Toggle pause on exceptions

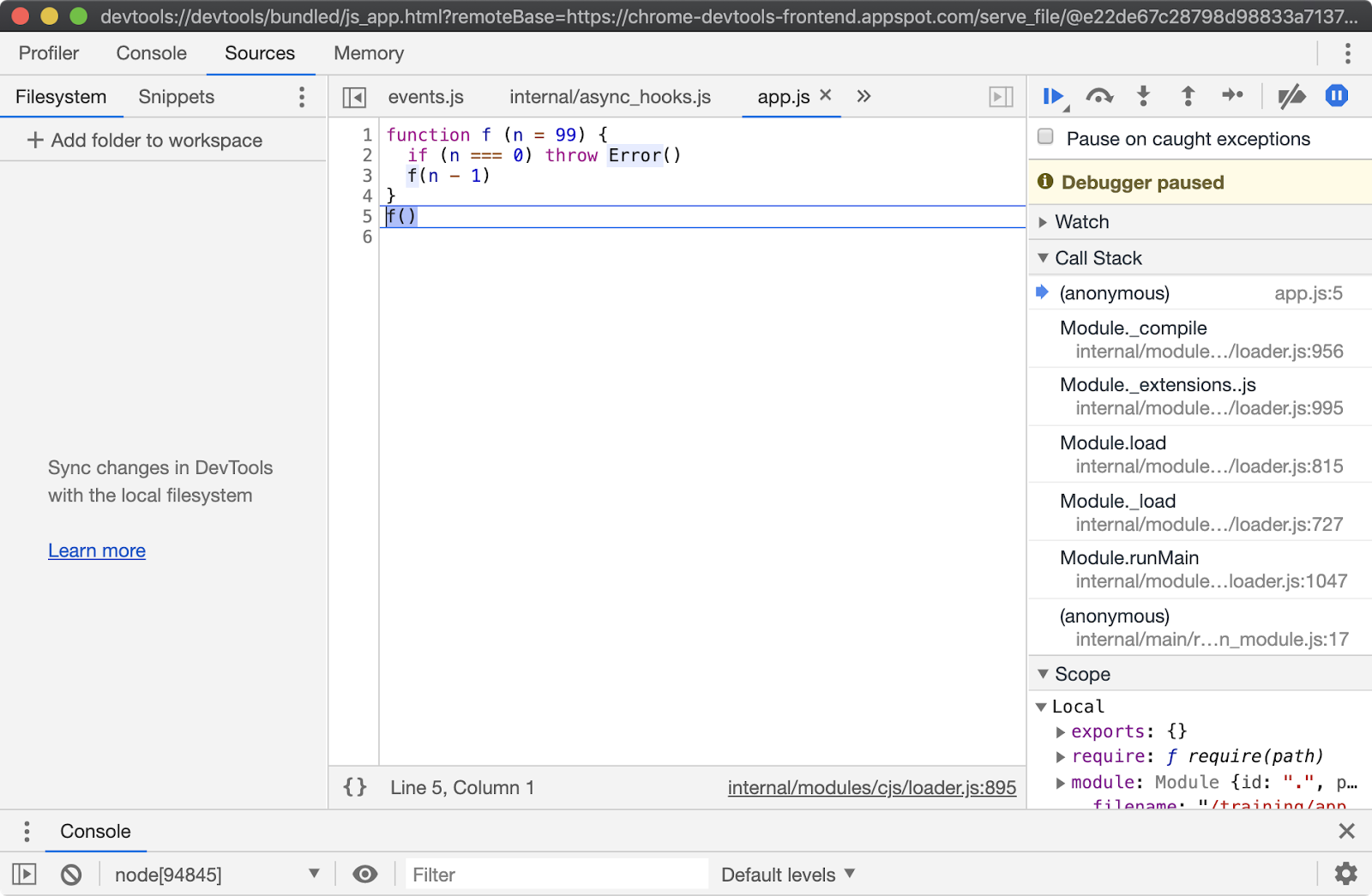tap(1336, 96)
